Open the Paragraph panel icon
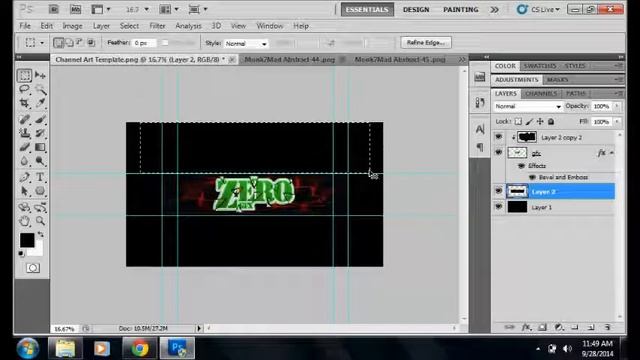Viewport: 640px width, 360px height. (x=480, y=147)
